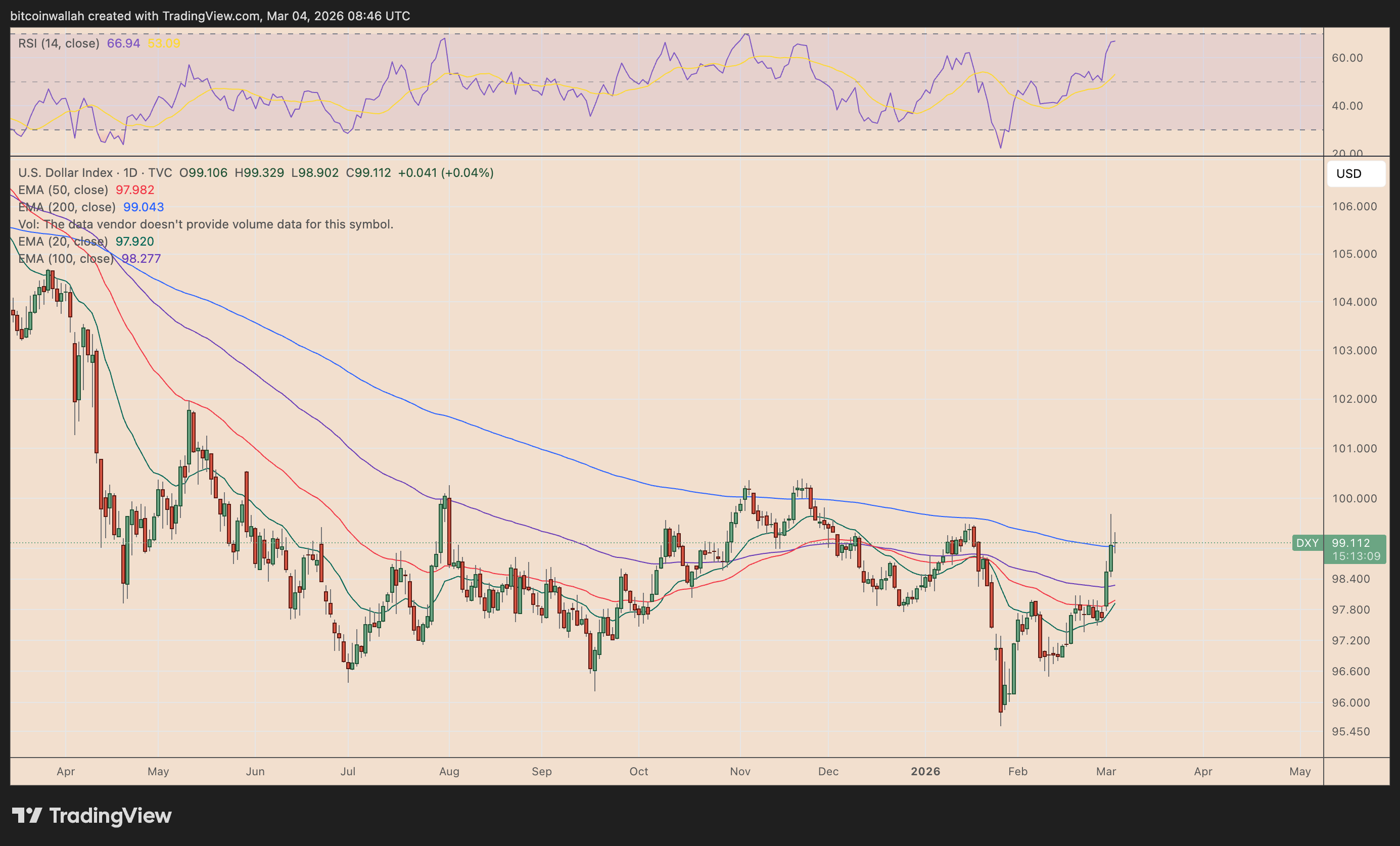Screen dimensions: 1400x846
Task: Click the yellow 53.09 RSI average value
Action: 164,43
